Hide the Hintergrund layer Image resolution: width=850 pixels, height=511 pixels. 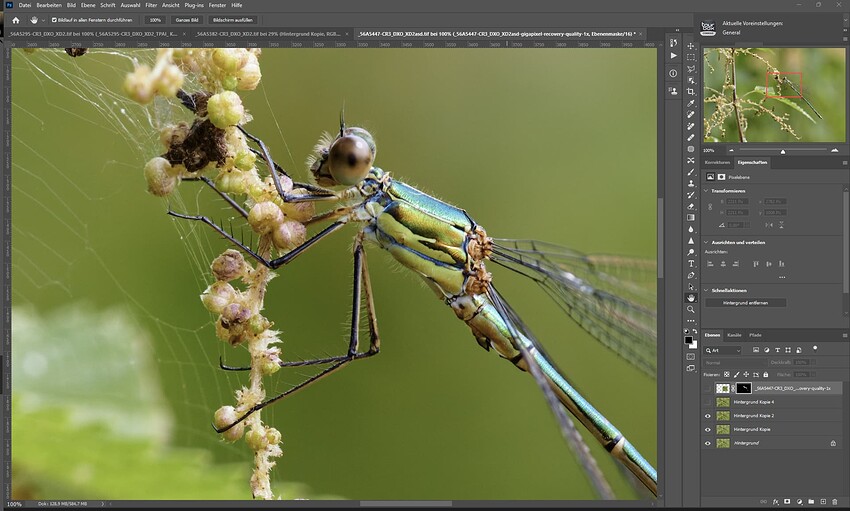click(x=707, y=443)
